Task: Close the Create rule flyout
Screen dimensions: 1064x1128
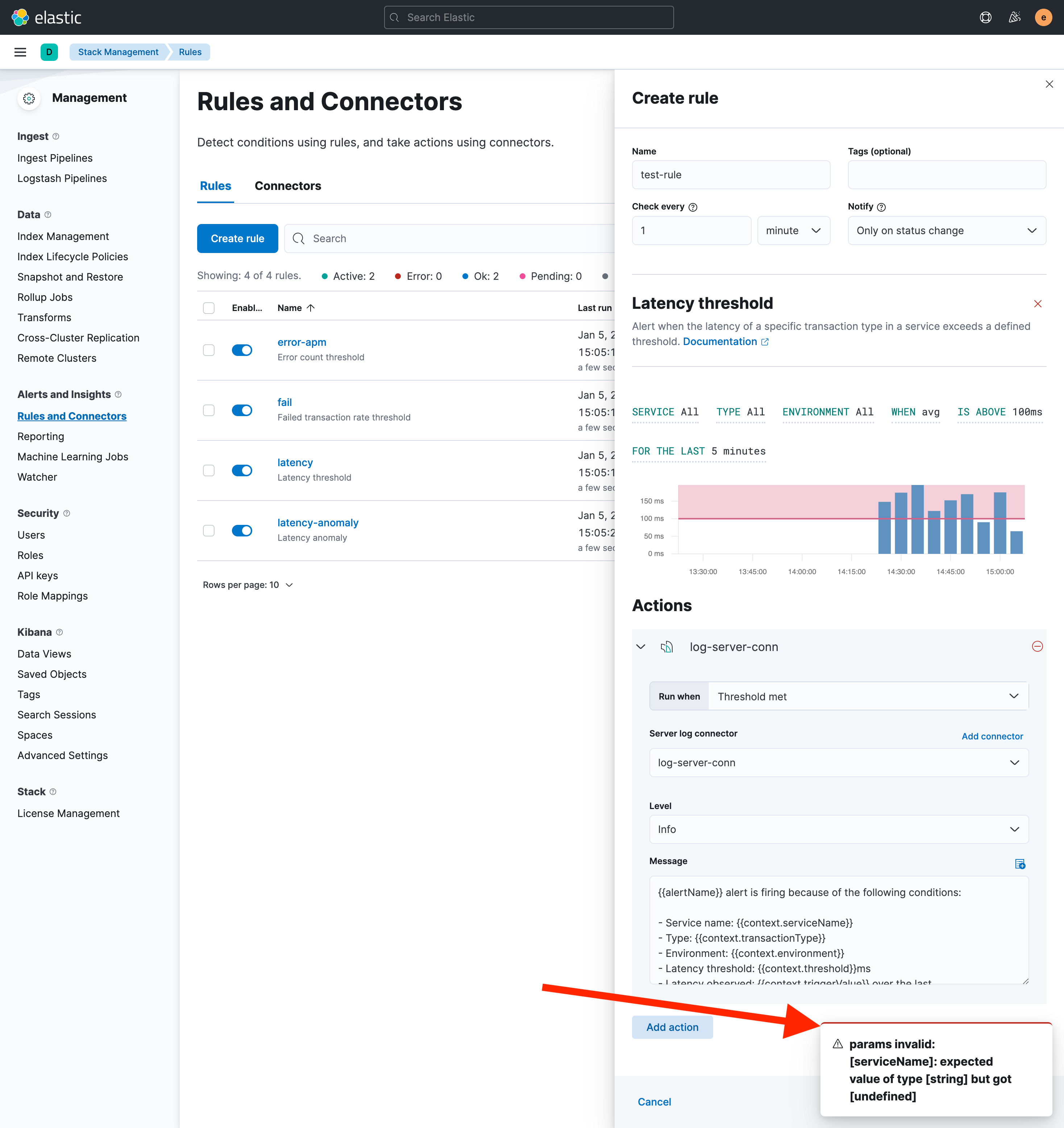Action: (x=1049, y=84)
